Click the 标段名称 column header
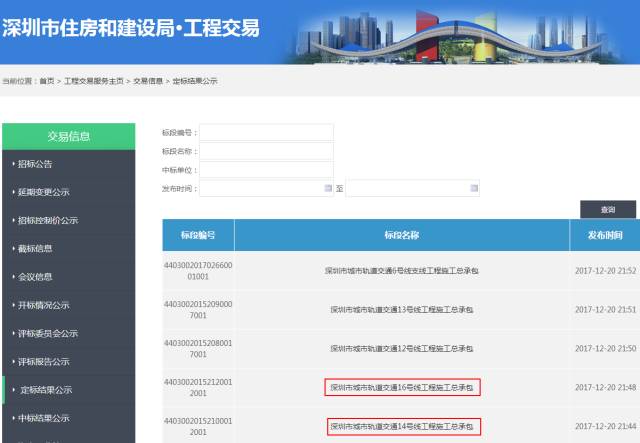The image size is (640, 443). click(402, 235)
